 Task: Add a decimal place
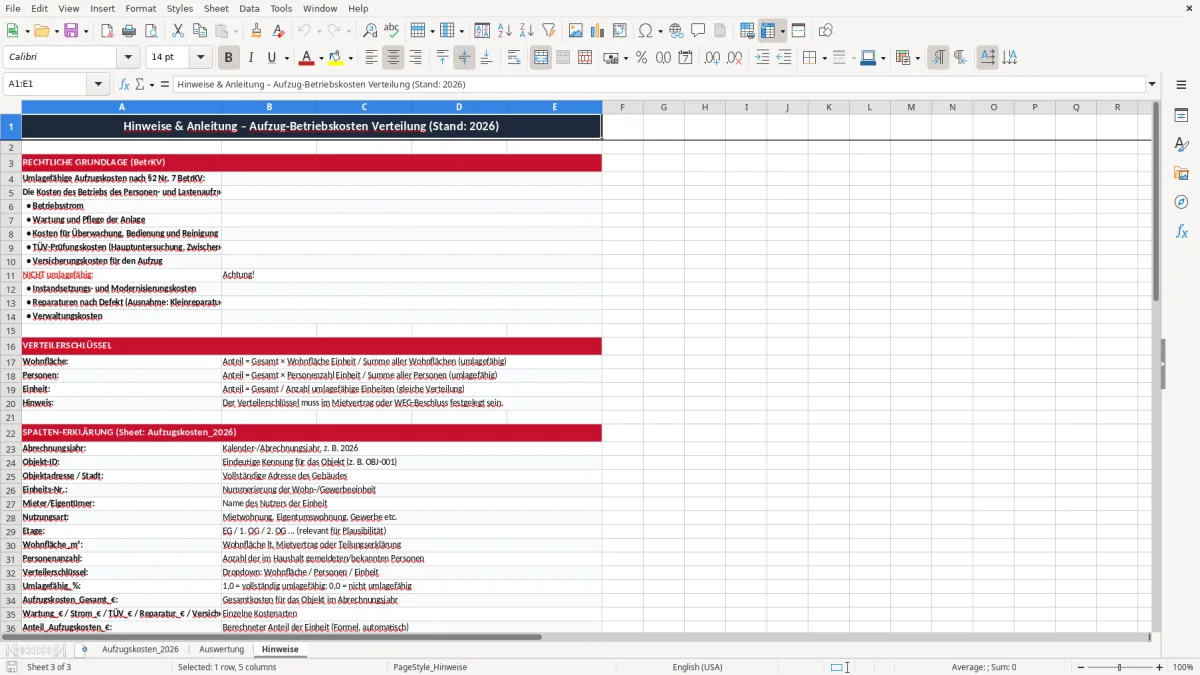(713, 58)
